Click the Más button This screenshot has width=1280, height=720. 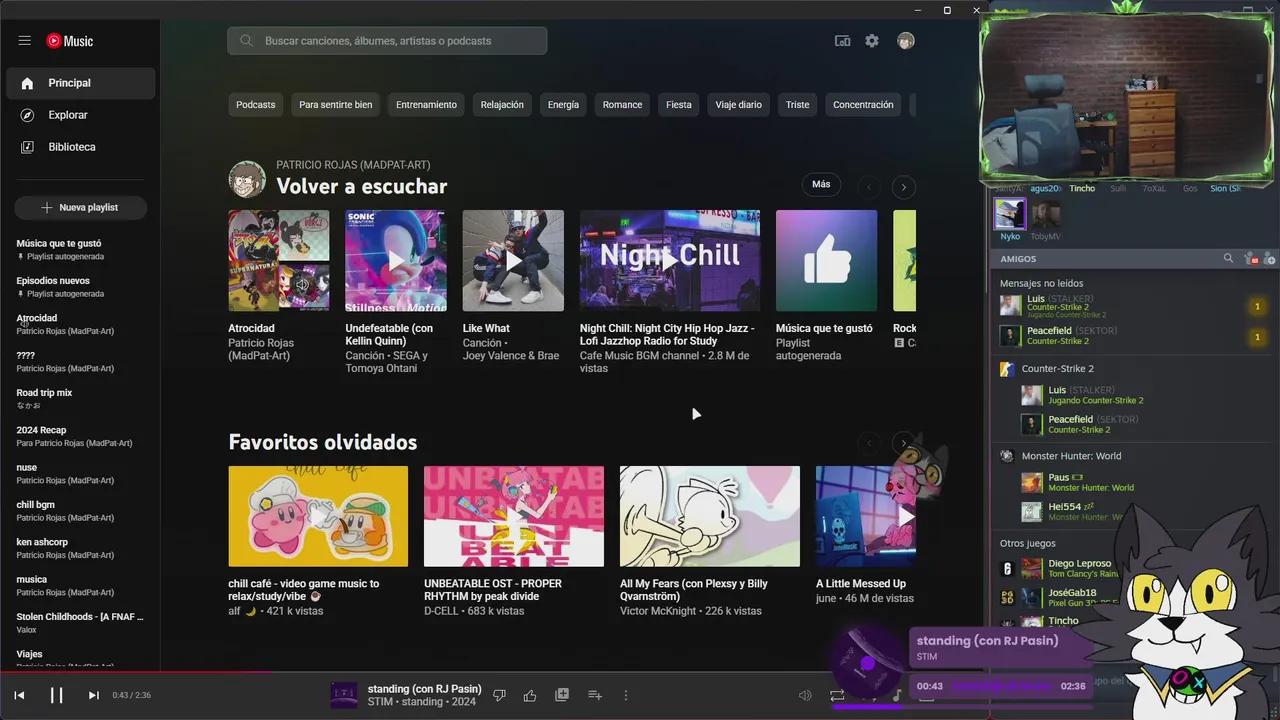click(x=821, y=184)
